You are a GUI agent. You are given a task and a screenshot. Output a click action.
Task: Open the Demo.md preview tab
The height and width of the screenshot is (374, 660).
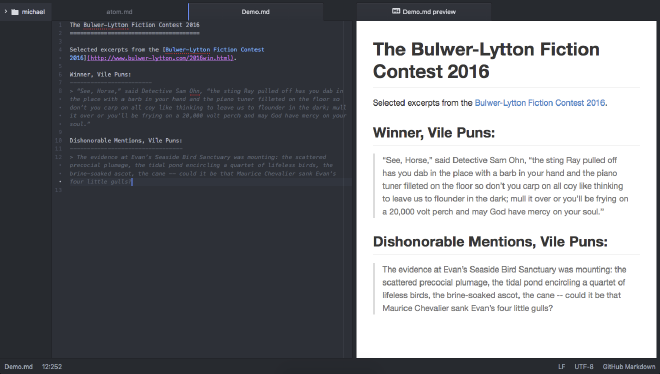pyautogui.click(x=424, y=12)
